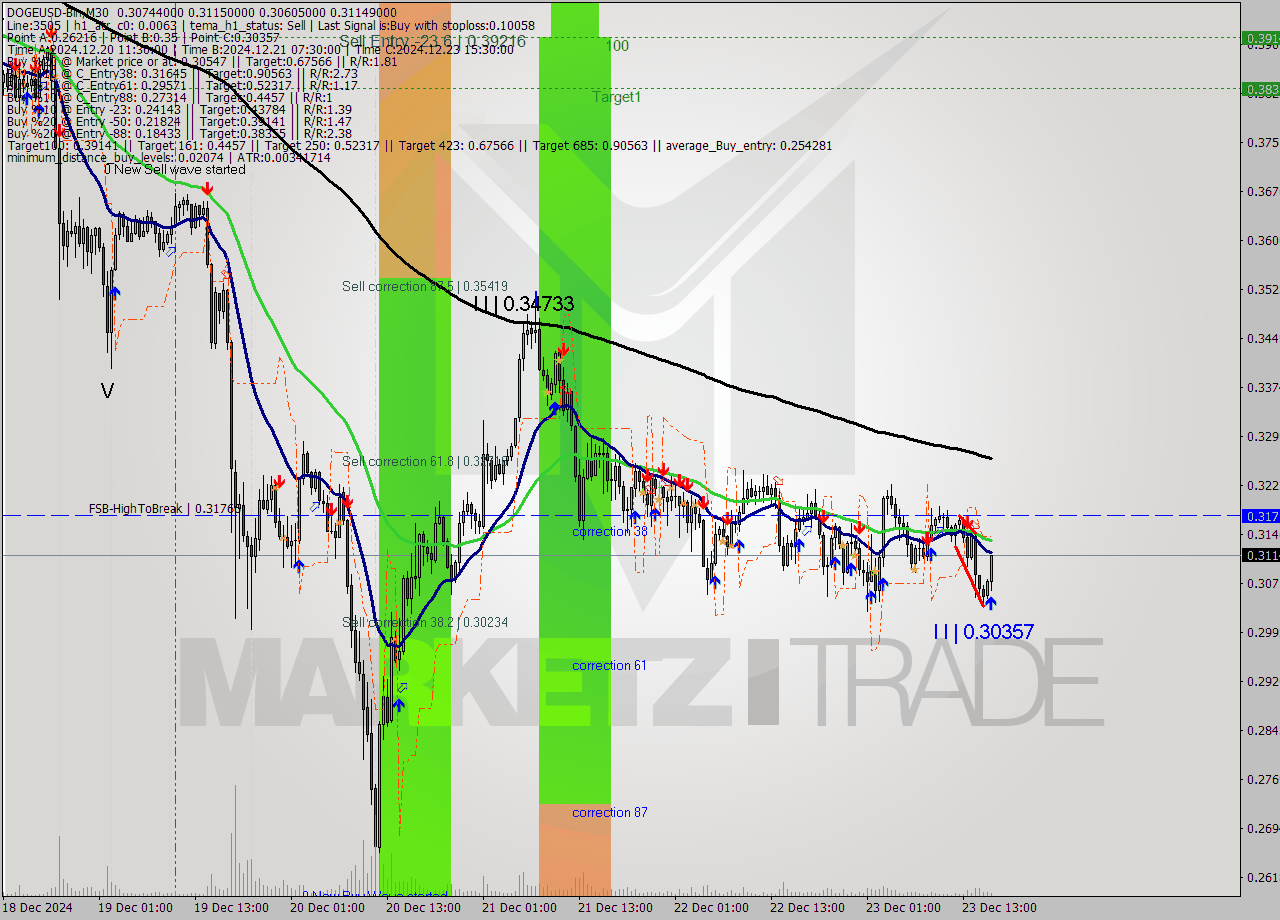Click the '20 Dec 13:00' time axis label
Screen dimensions: 1280x920
423,908
